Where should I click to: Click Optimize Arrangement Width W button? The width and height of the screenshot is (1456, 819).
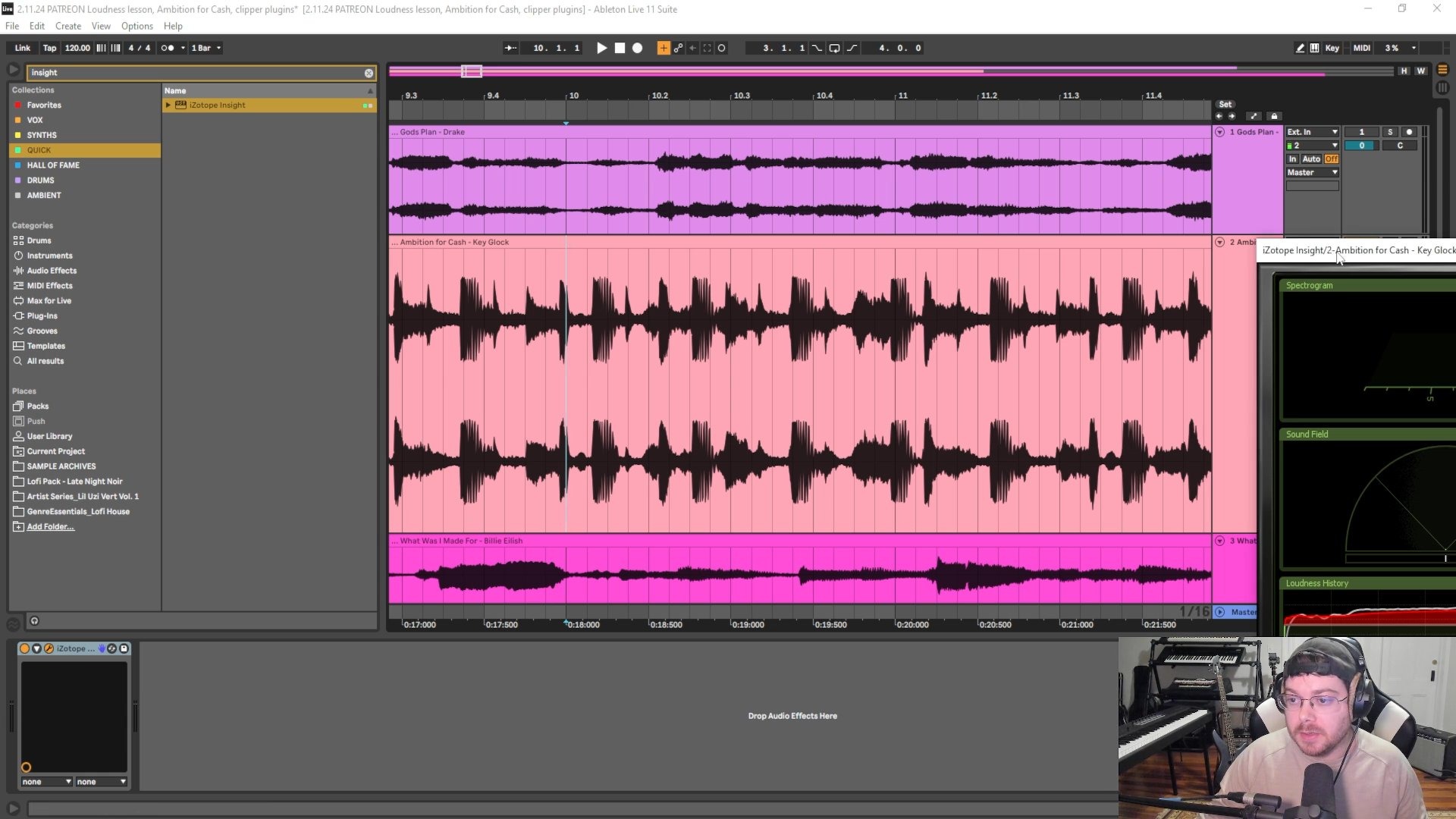(1420, 71)
